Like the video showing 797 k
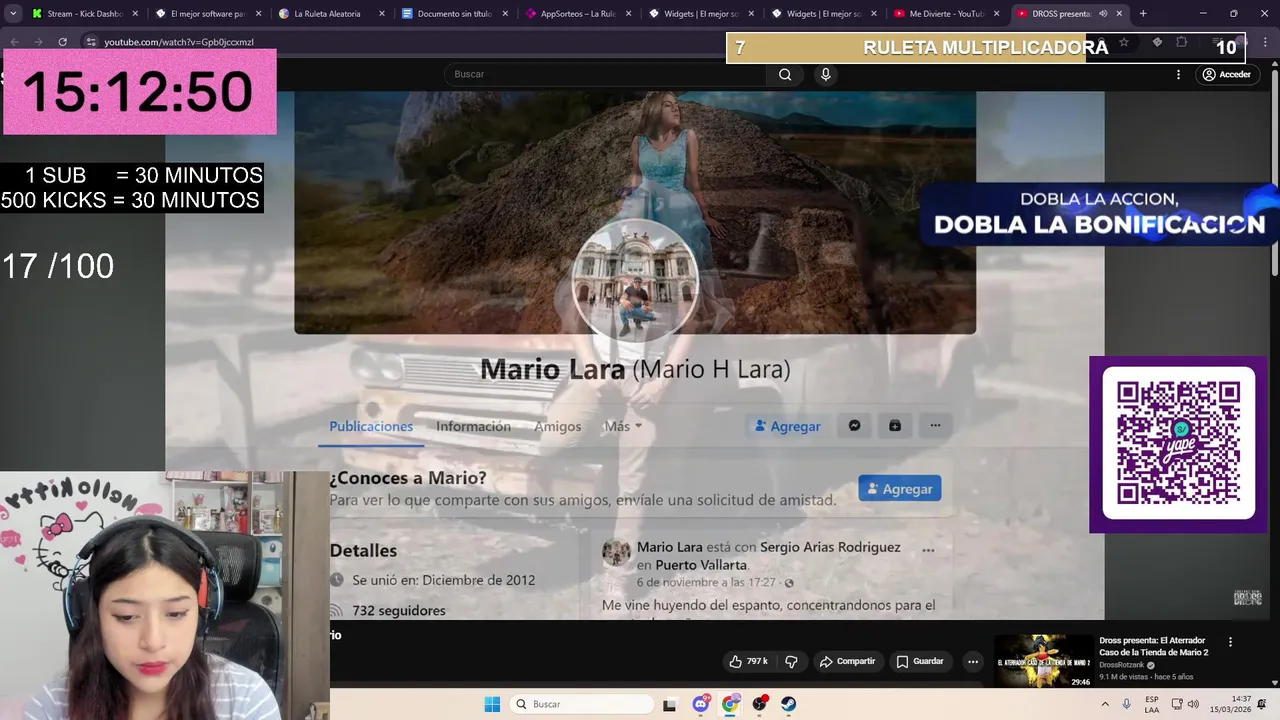This screenshot has height=720, width=1280. coord(748,661)
